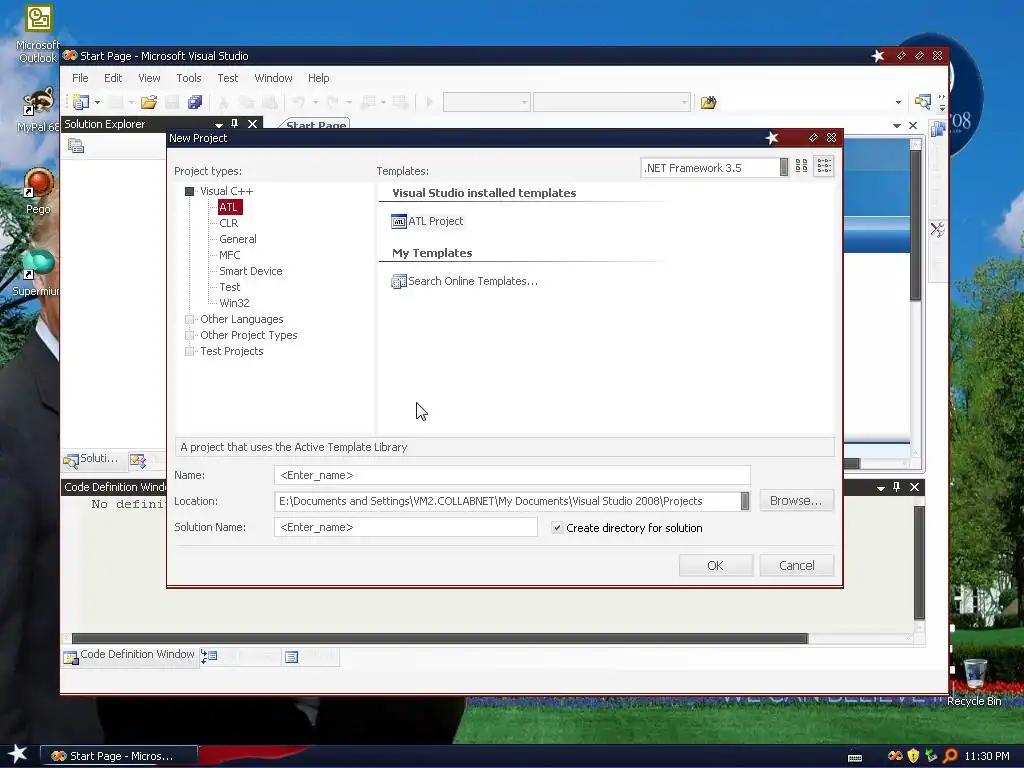The image size is (1024, 768).
Task: Click the Pego desktop shortcut
Action: (38, 191)
